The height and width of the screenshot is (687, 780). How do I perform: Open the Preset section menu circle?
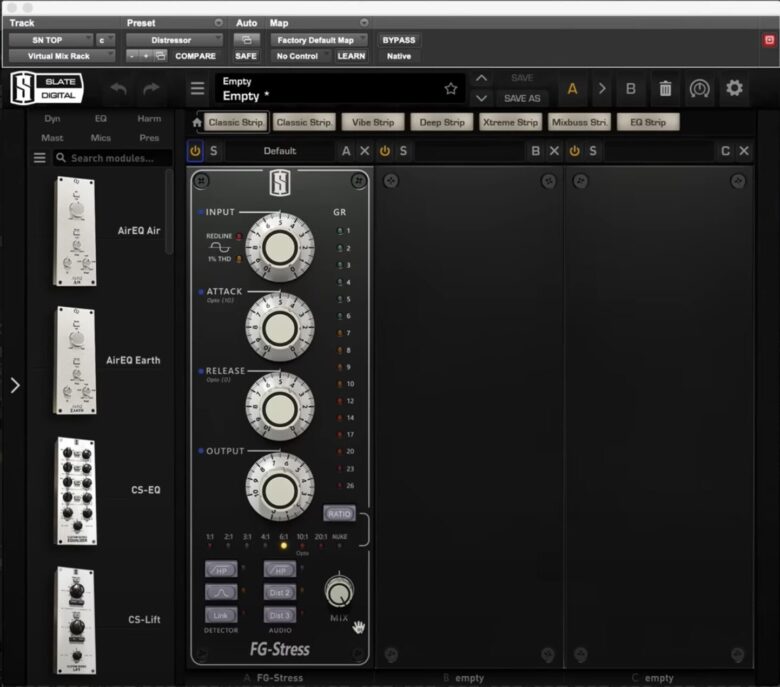point(218,23)
